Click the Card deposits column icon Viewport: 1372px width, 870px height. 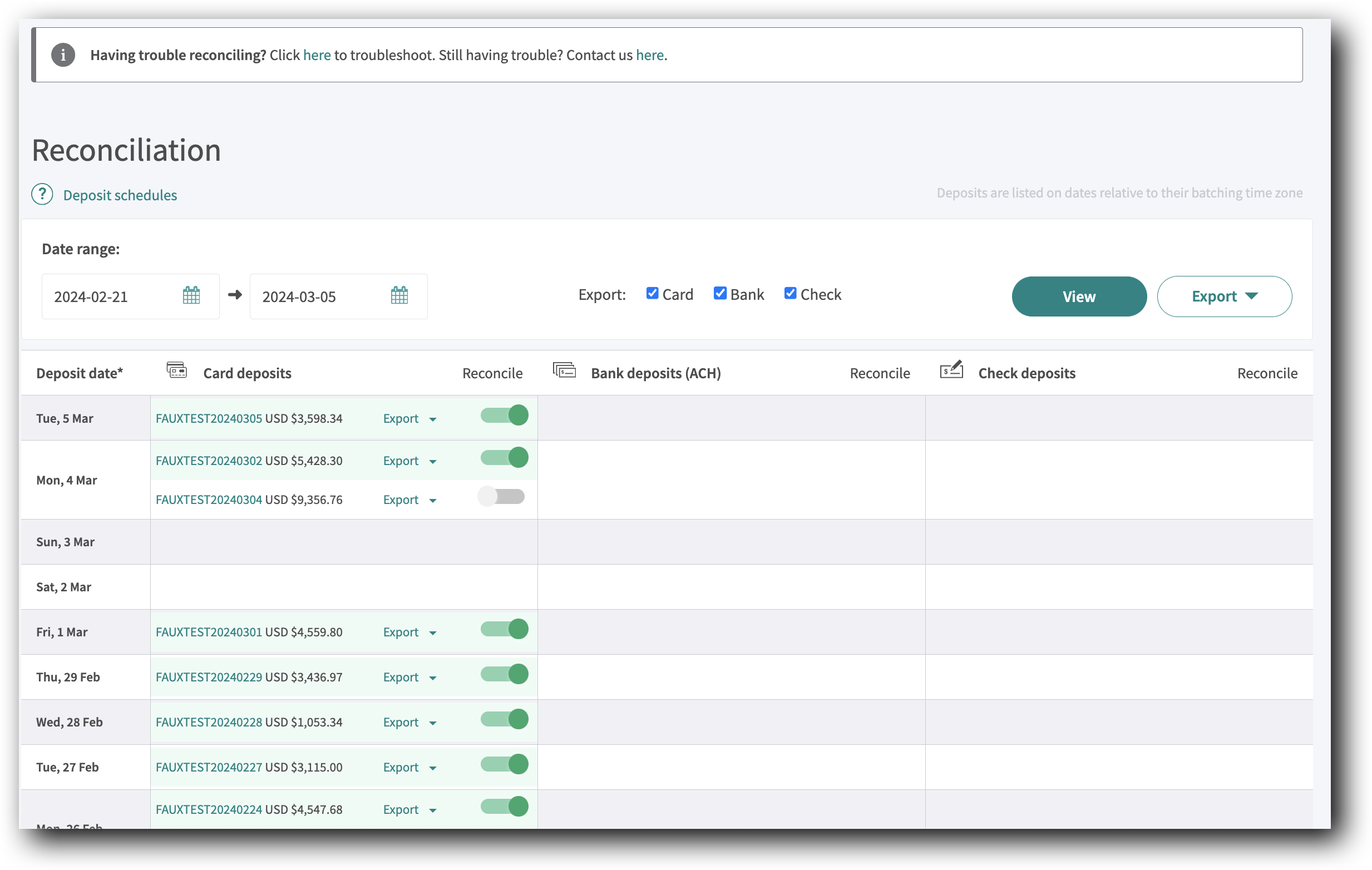(x=176, y=370)
